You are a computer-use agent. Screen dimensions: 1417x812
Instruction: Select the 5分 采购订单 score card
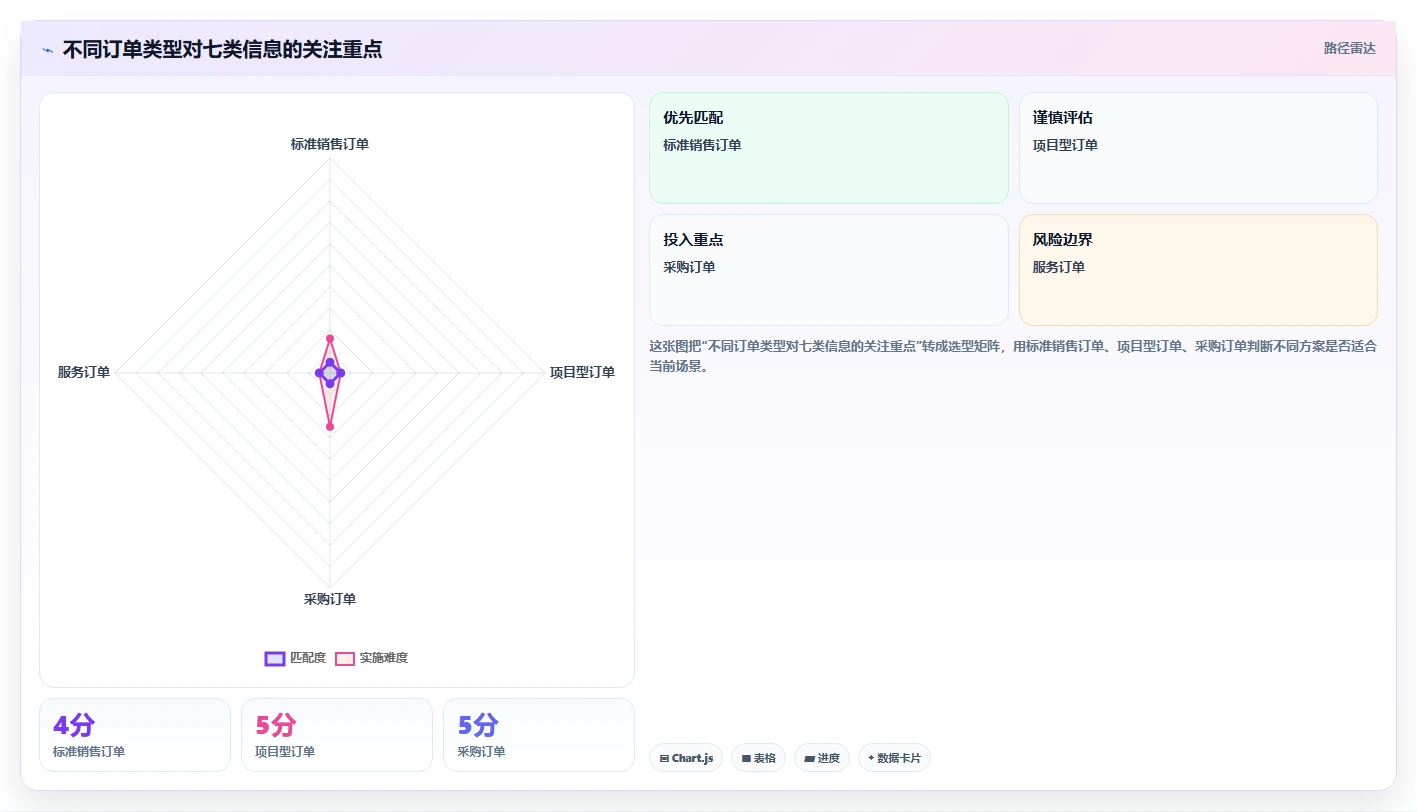coord(539,735)
